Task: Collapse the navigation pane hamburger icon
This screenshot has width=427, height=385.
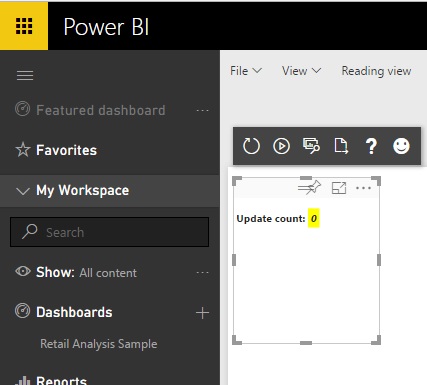Action: [25, 76]
